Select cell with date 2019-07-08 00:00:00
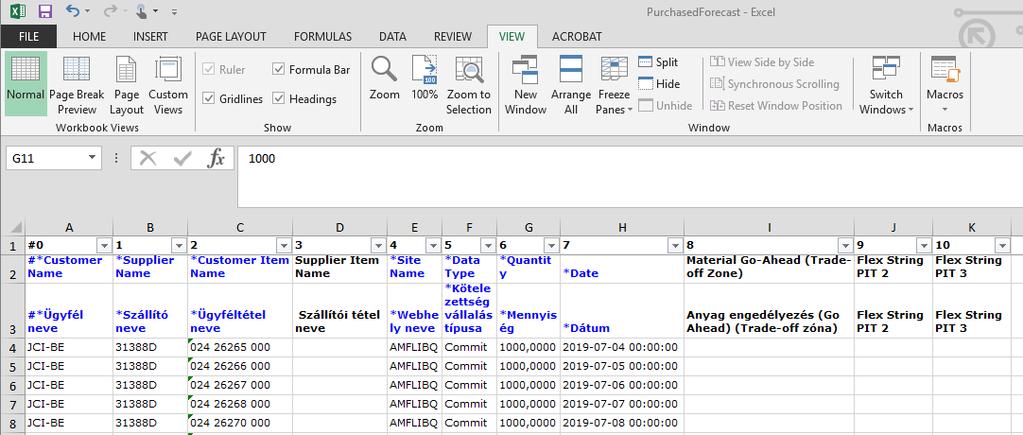1023x435 pixels. pyautogui.click(x=622, y=423)
